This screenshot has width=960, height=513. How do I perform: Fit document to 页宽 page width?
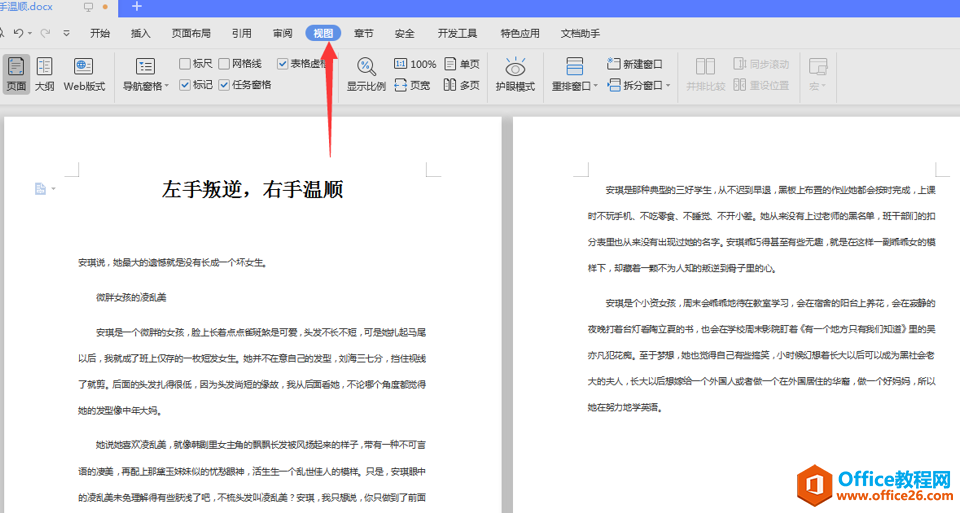(413, 85)
